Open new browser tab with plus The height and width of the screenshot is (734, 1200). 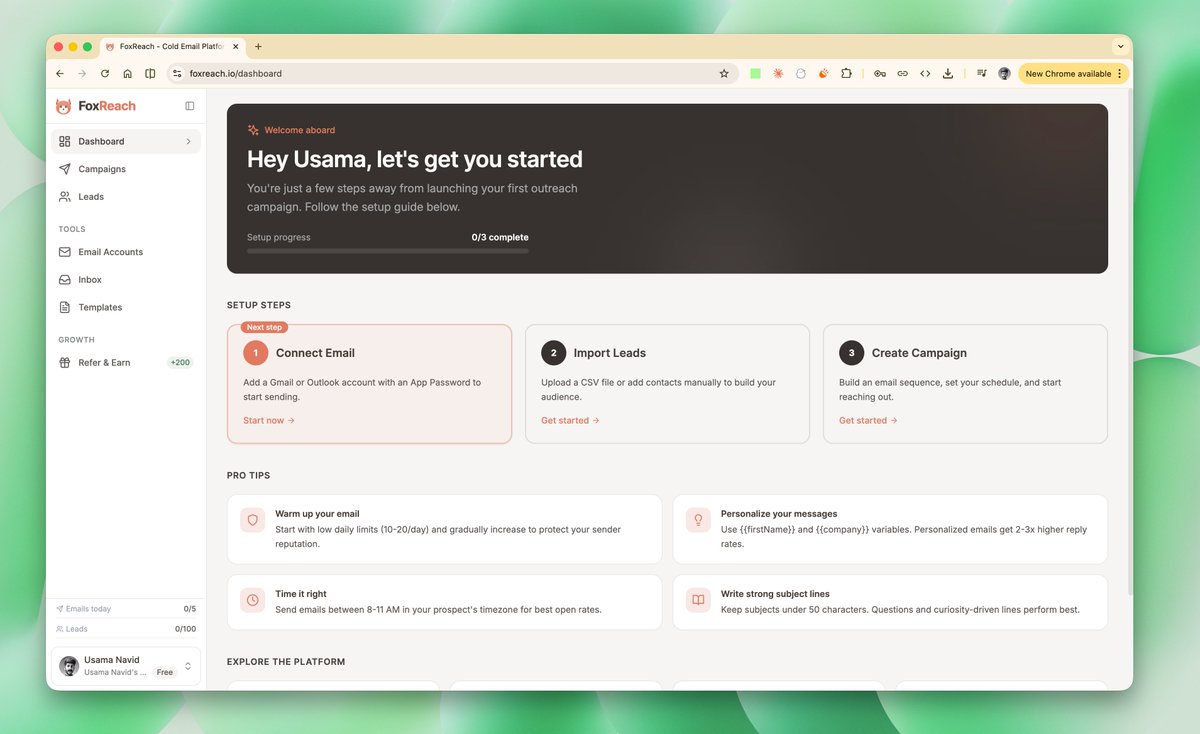258,46
